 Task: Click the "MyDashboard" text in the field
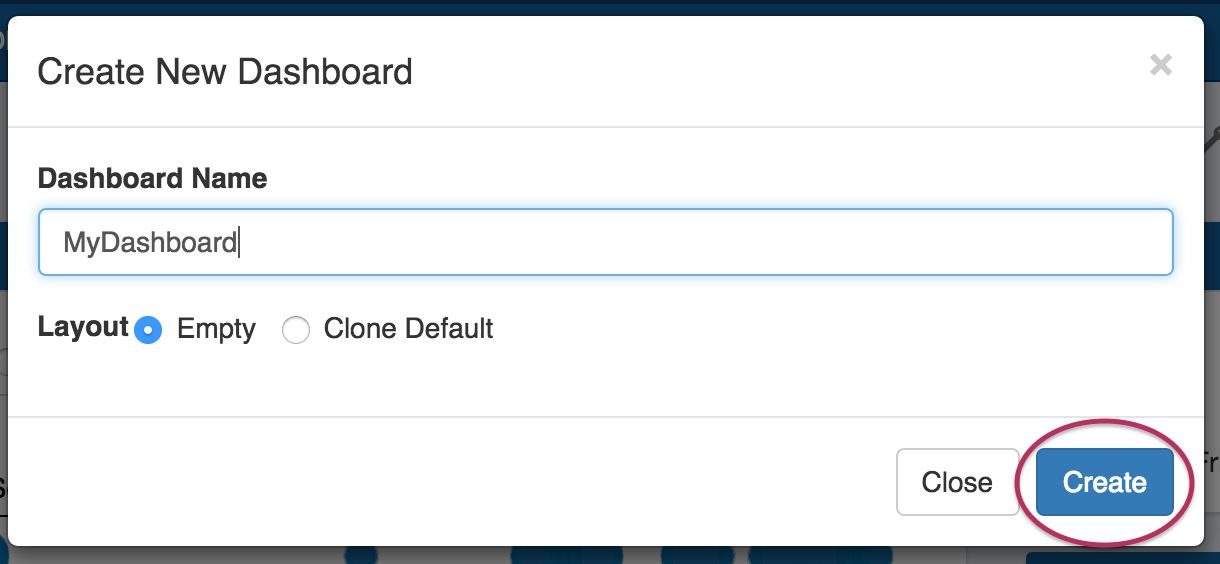pyautogui.click(x=150, y=242)
